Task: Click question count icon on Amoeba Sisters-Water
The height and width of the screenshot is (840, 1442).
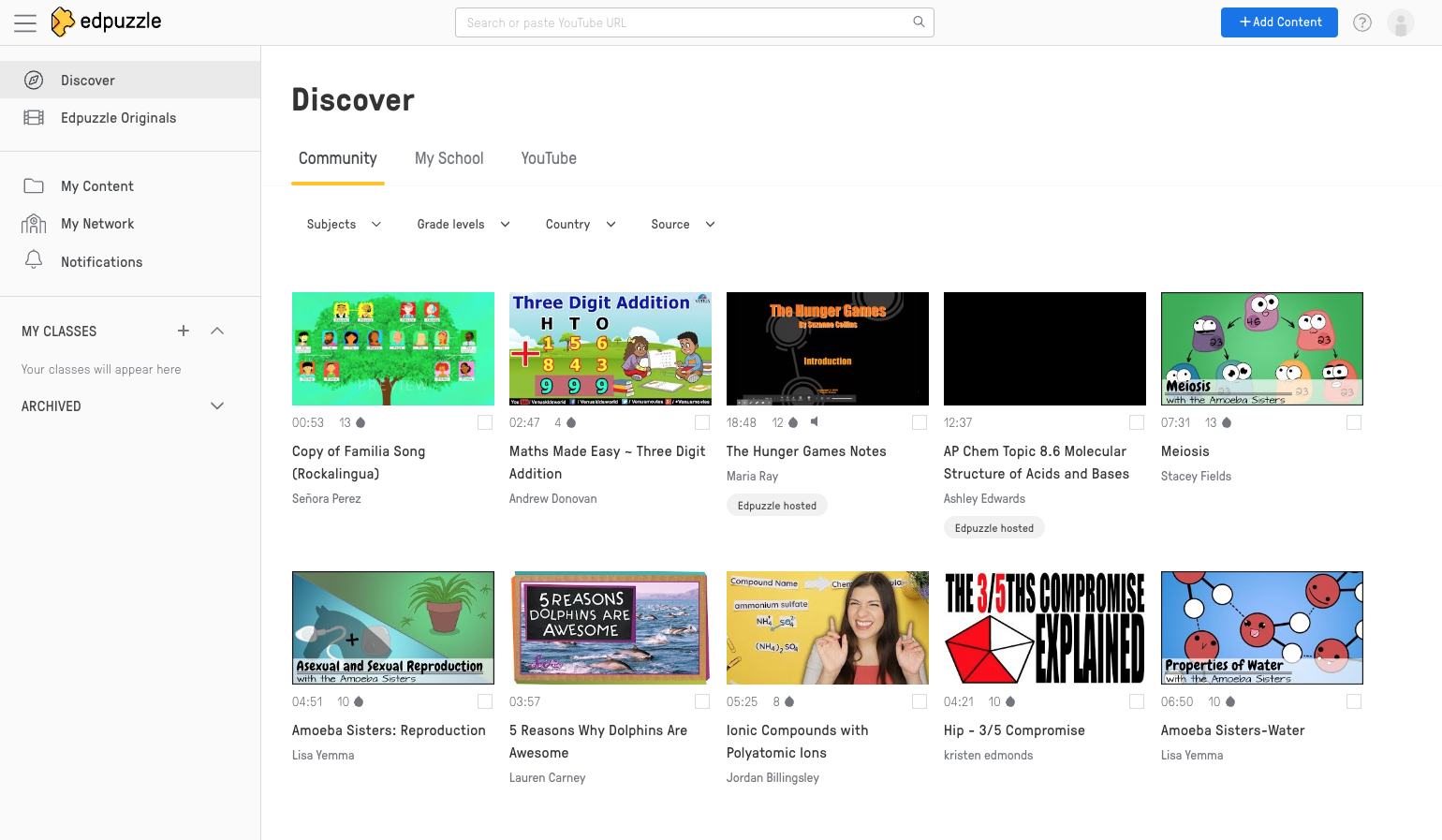Action: click(1230, 701)
